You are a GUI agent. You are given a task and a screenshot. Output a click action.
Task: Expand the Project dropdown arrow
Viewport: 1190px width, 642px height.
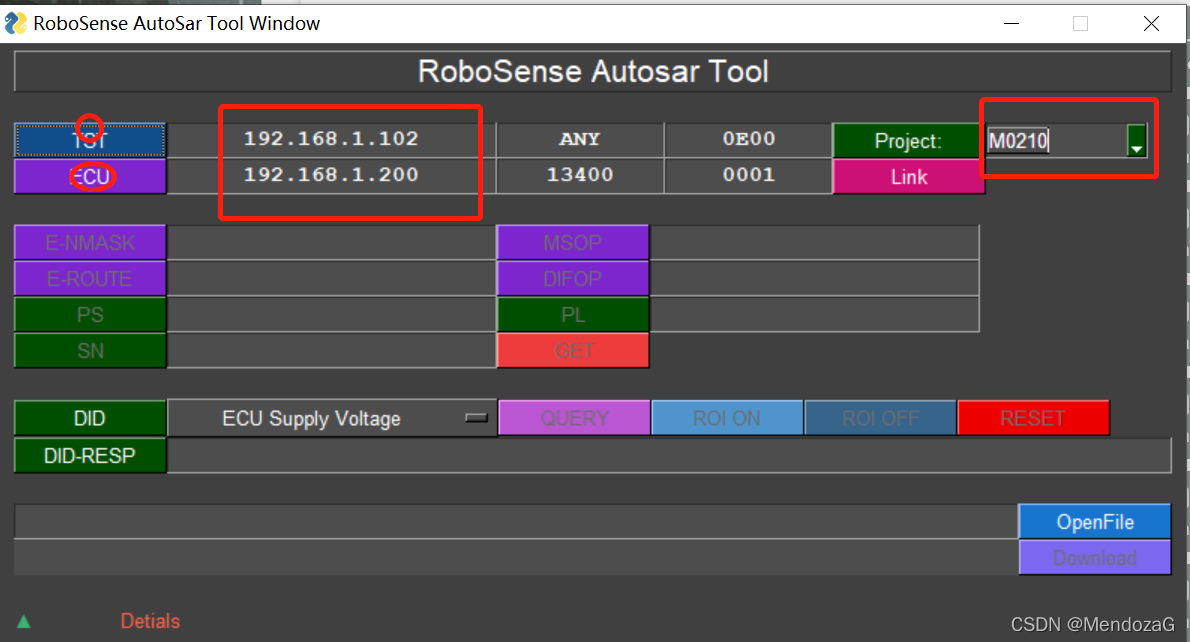1136,140
